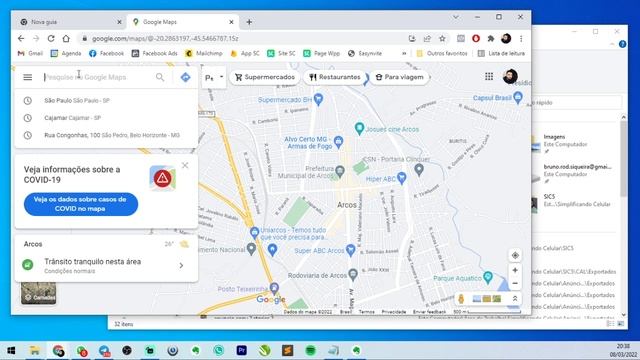Reload the current page

51,38
